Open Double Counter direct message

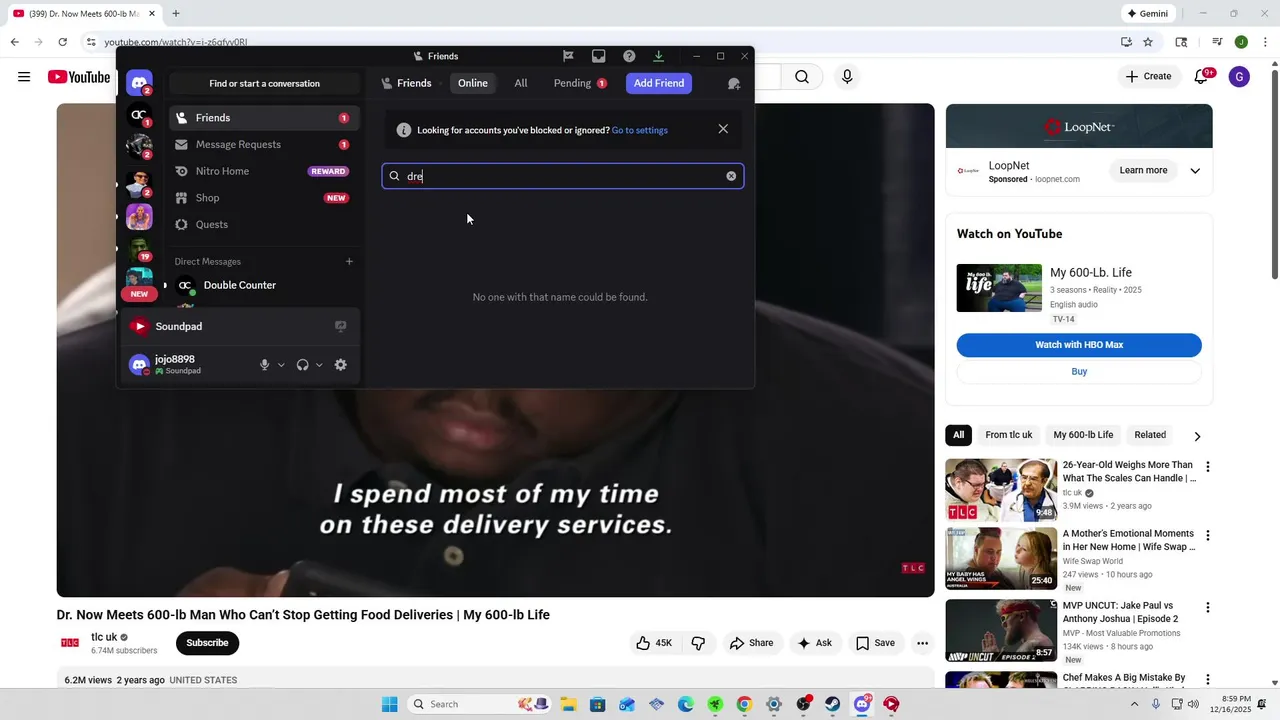click(x=264, y=285)
